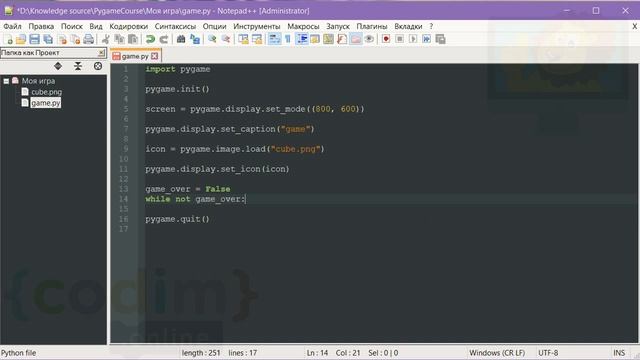This screenshot has width=640, height=360.
Task: Click the UTF-8 encoding indicator
Action: [548, 353]
